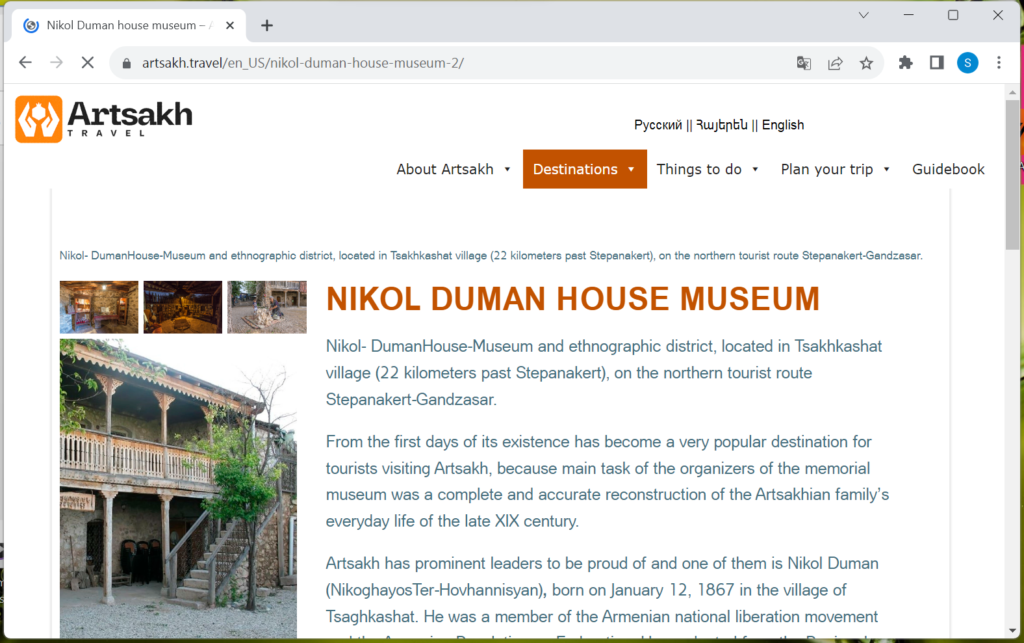Toggle the browser side panel
The width and height of the screenshot is (1024, 643).
click(x=937, y=63)
